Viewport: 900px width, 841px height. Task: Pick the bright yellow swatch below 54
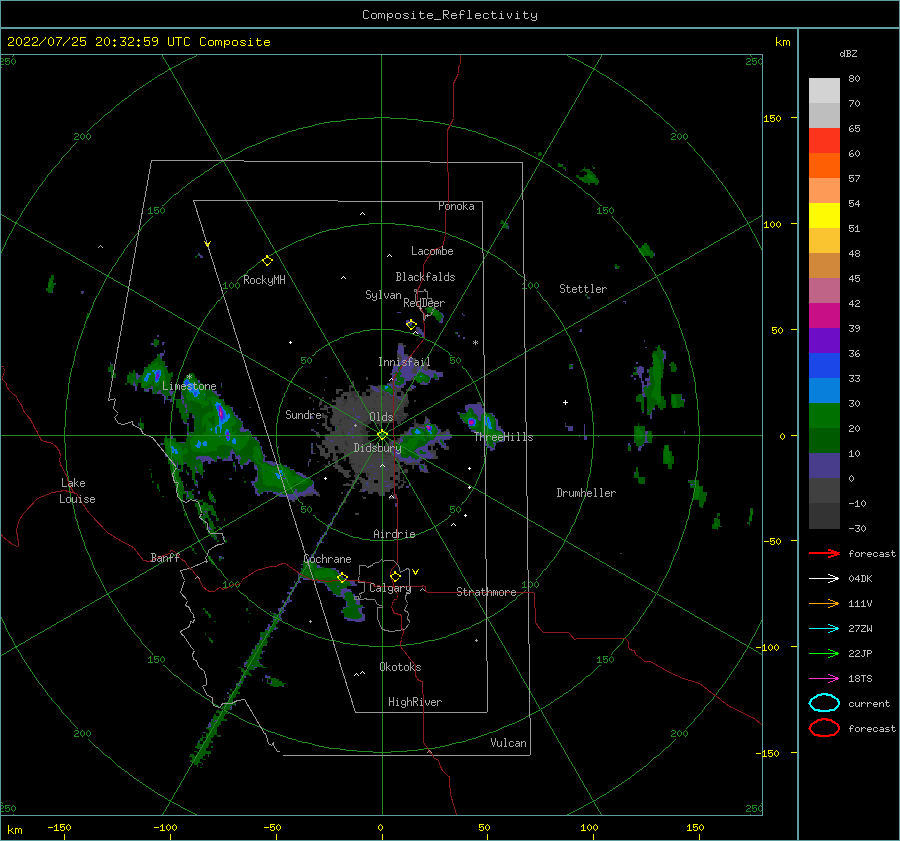(824, 215)
